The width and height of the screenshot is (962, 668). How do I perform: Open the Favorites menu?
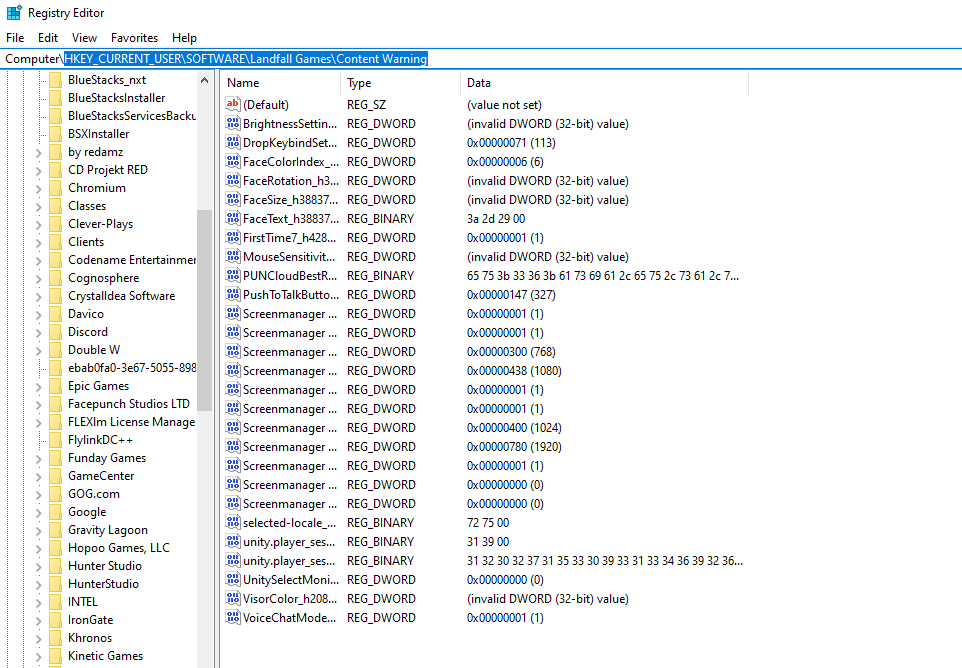click(x=134, y=37)
